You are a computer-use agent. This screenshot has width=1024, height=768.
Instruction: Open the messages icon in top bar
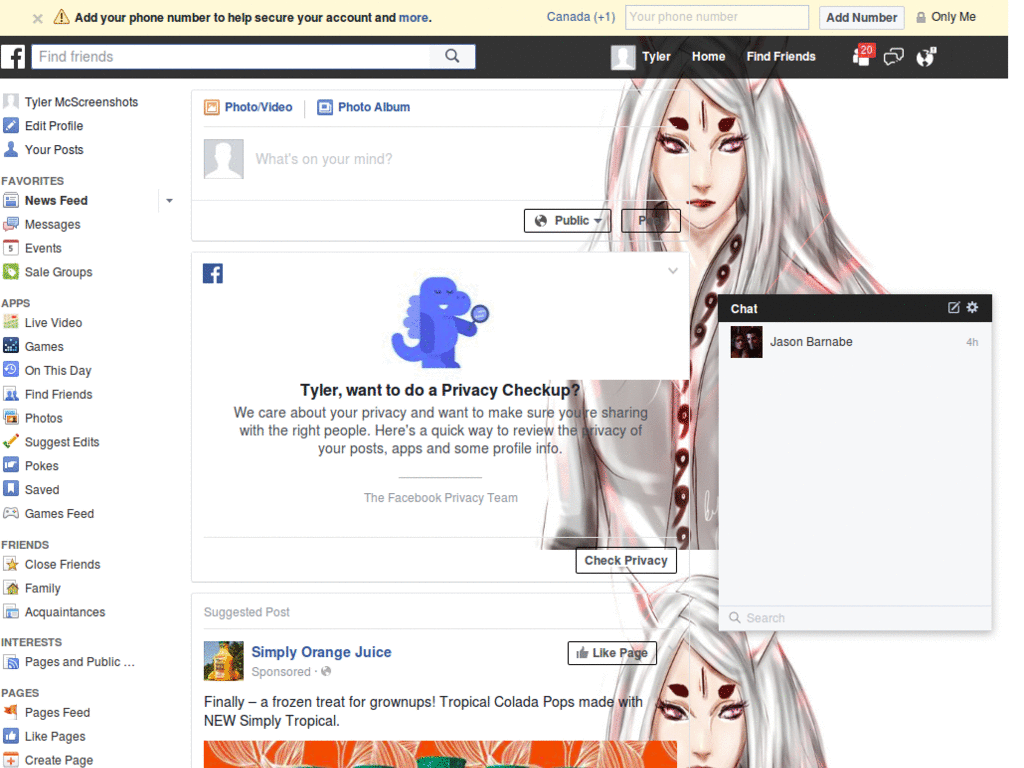[893, 57]
